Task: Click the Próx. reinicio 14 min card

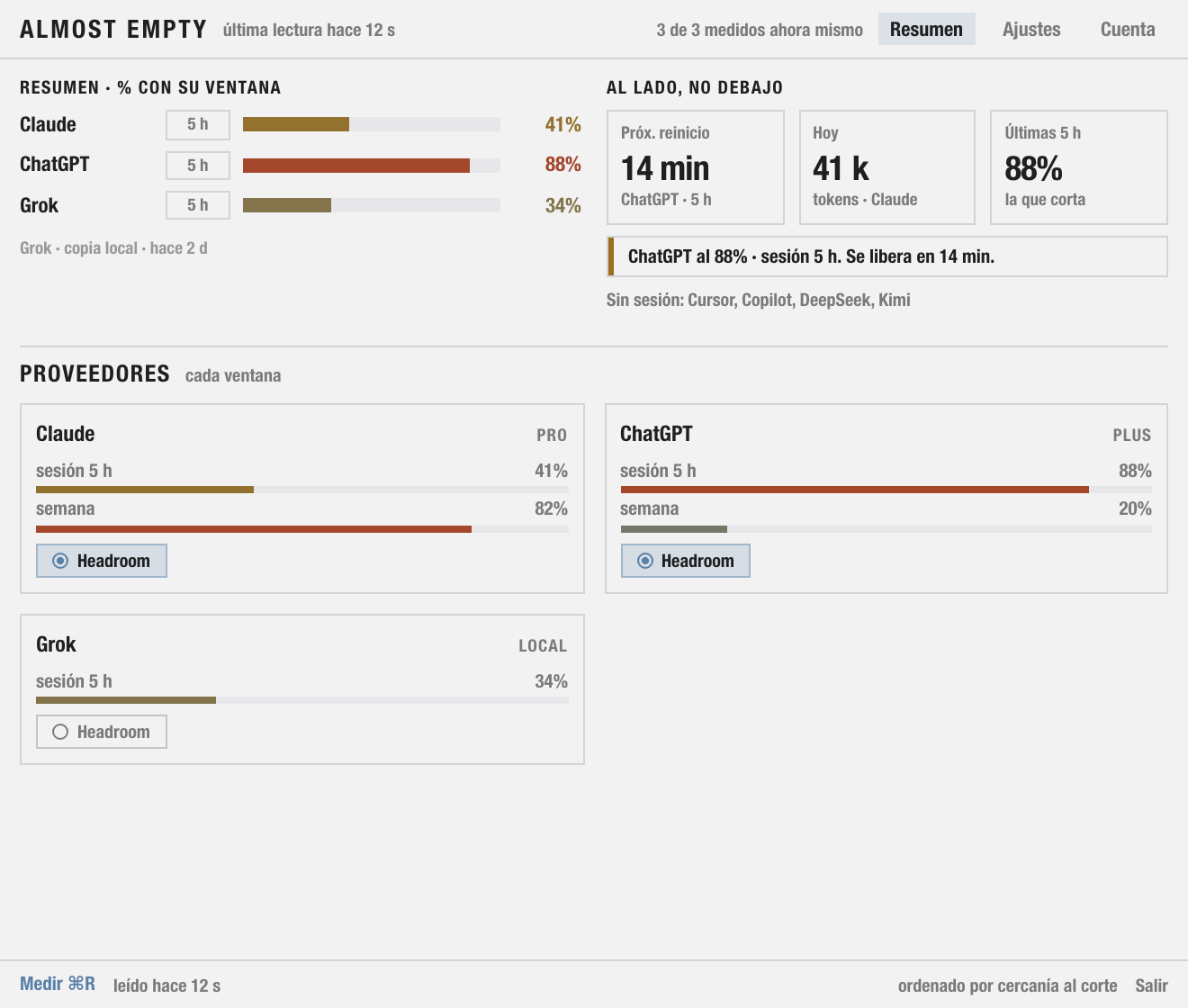Action: pos(696,167)
